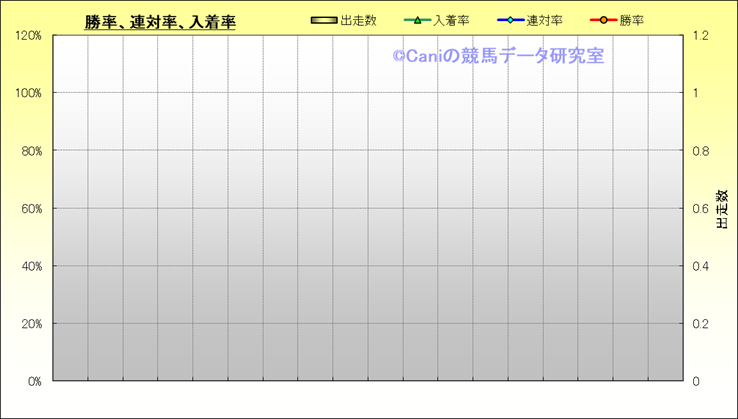Click the blue 連対率 diamond legend marker

point(509,20)
